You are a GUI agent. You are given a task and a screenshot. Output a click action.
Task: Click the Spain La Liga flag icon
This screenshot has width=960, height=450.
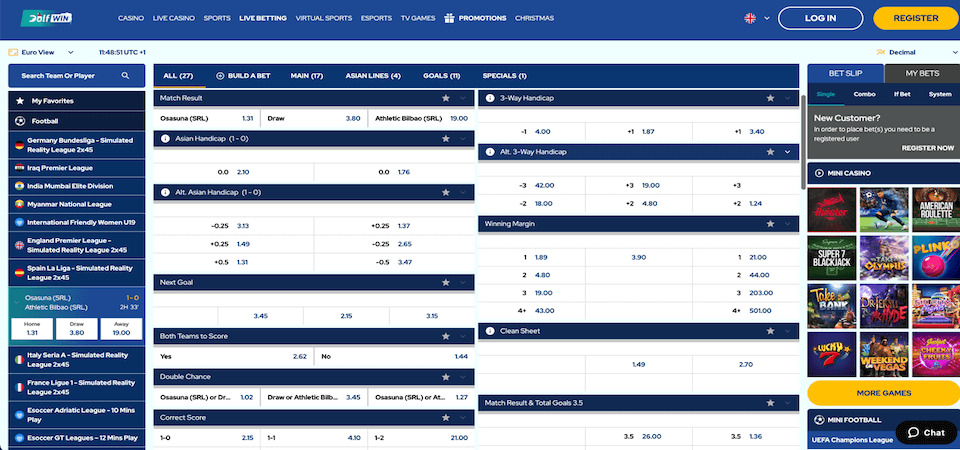click(x=20, y=272)
